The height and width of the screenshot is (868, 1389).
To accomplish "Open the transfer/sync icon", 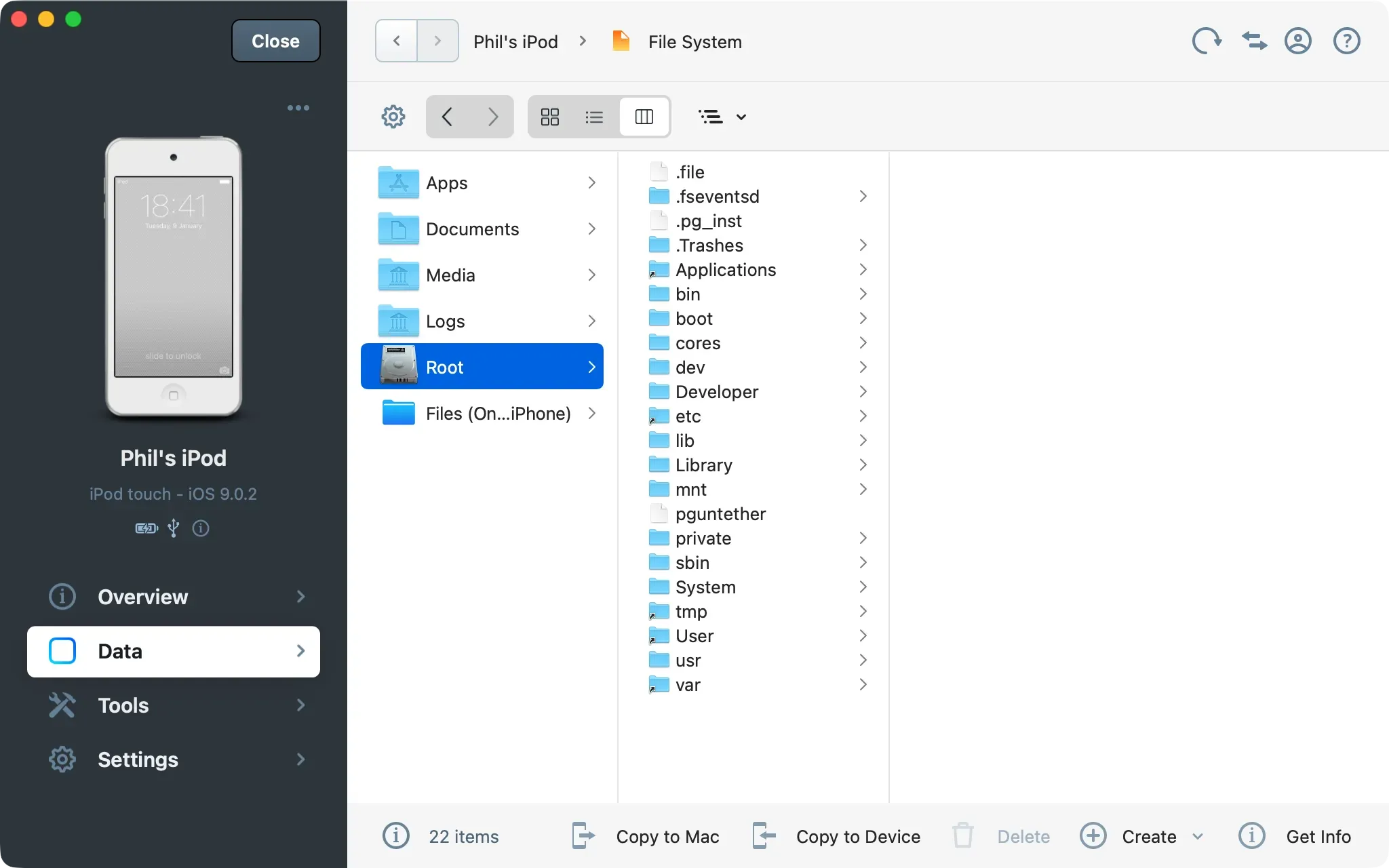I will pos(1253,41).
